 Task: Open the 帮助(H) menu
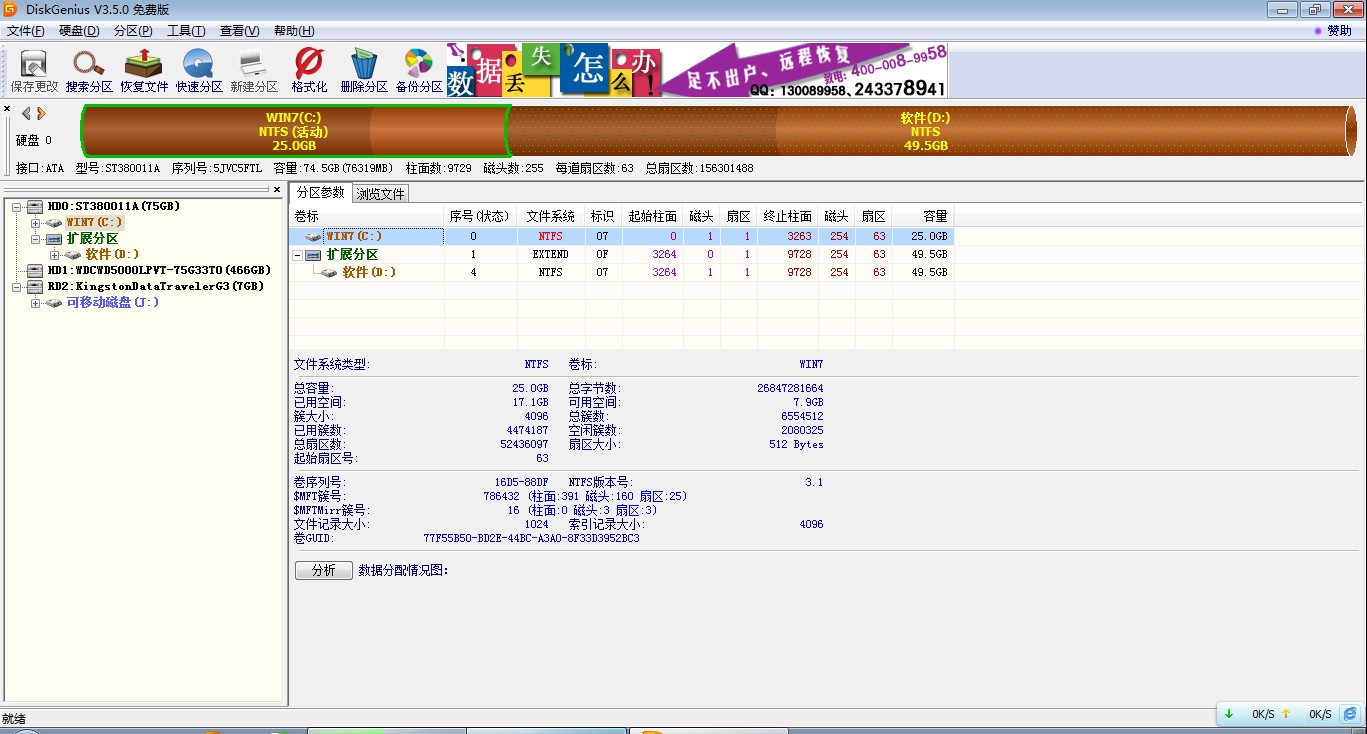[293, 31]
